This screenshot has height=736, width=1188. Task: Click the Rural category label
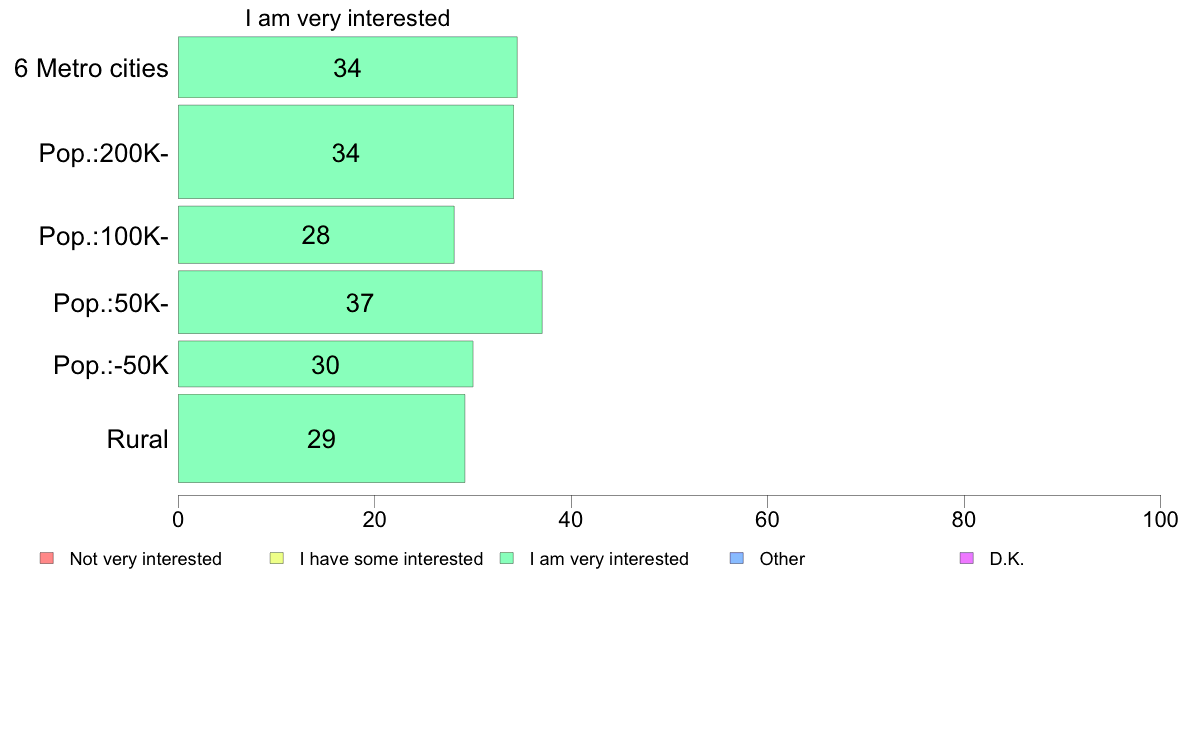tap(137, 439)
